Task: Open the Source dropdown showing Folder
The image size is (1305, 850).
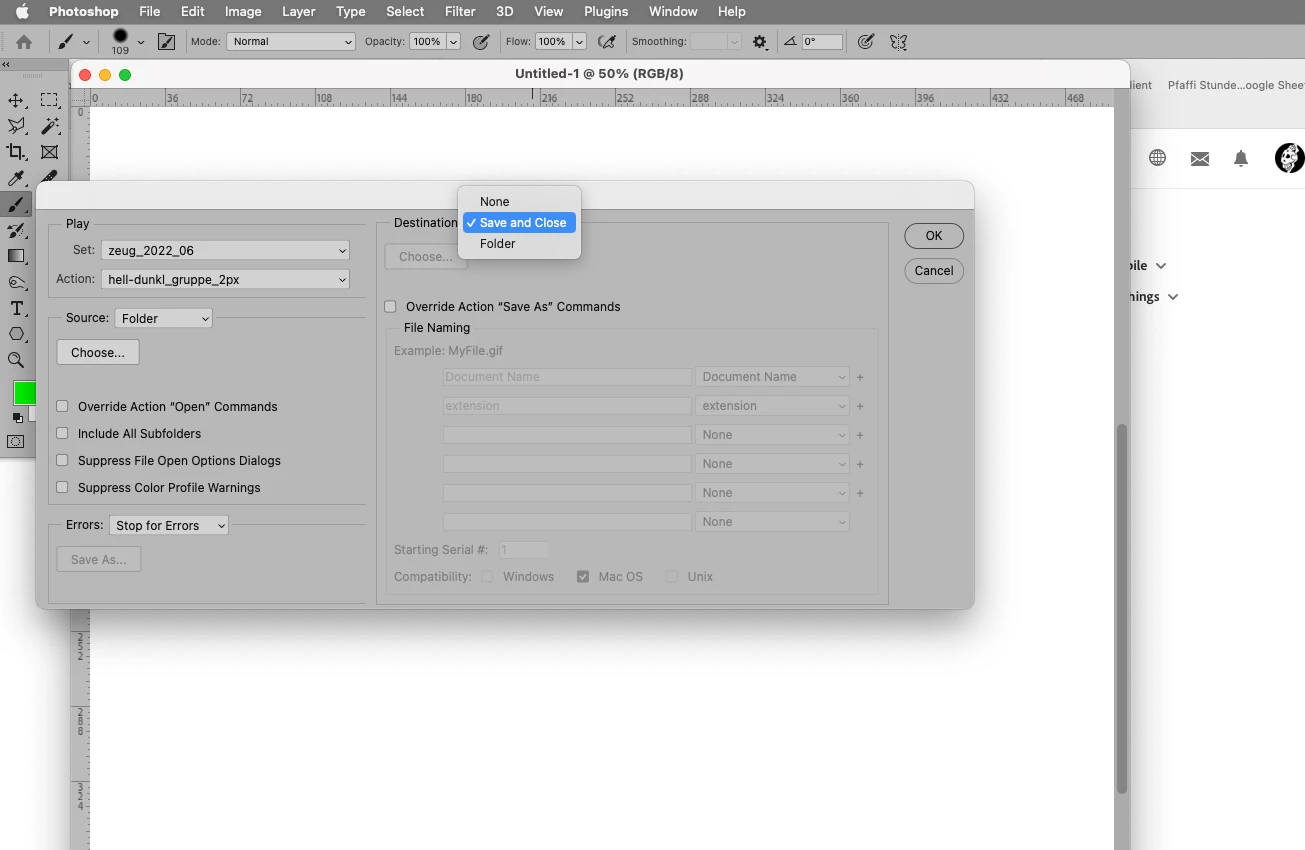Action: pyautogui.click(x=164, y=318)
